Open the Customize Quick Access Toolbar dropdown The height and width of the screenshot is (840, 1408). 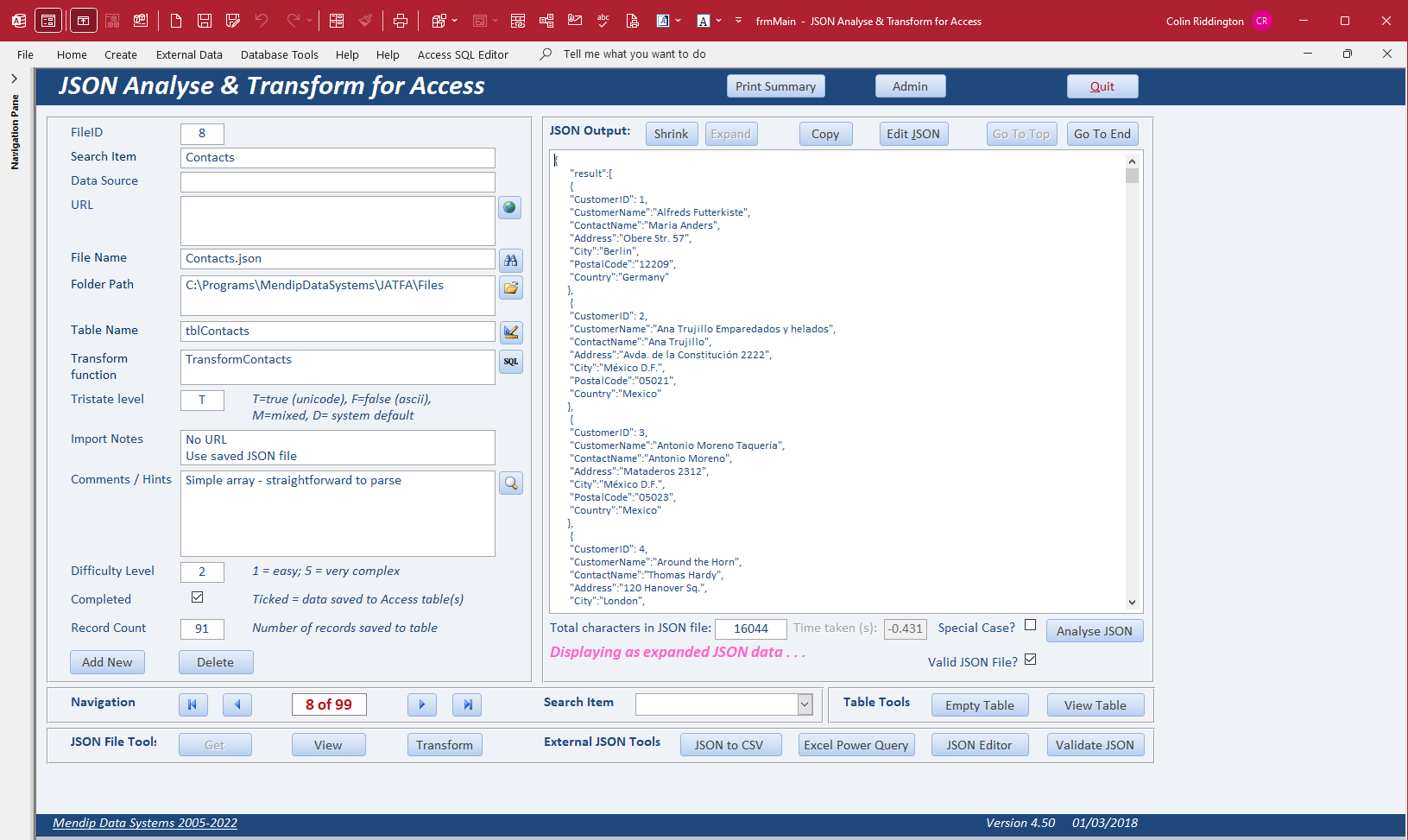click(738, 21)
